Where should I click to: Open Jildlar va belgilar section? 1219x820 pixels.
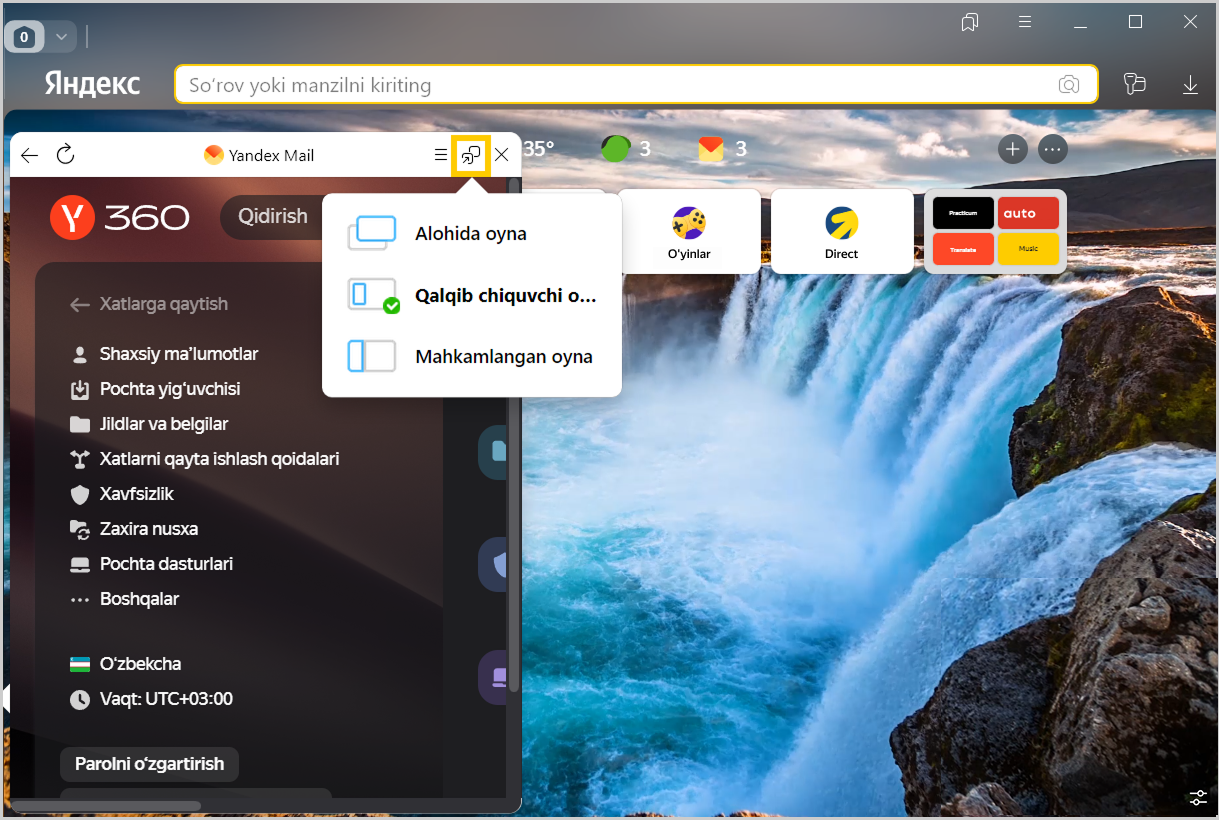[163, 424]
